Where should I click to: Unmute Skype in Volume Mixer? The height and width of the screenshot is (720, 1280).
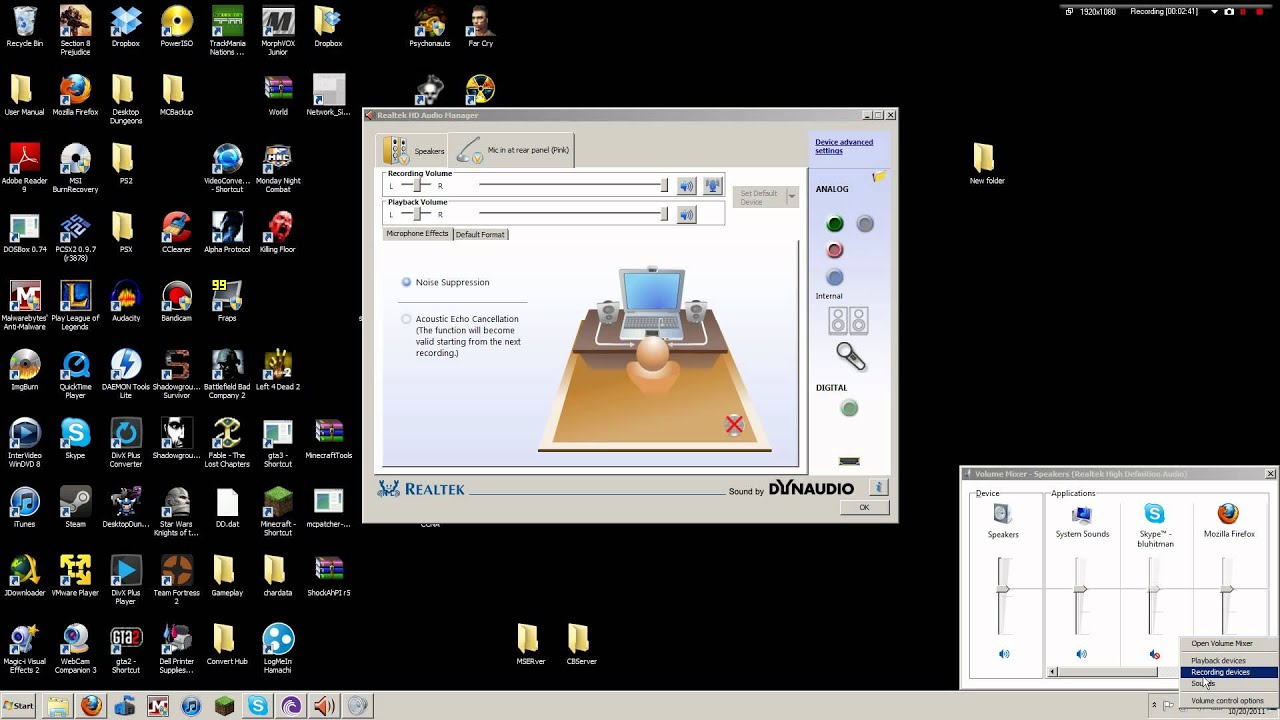point(1155,654)
